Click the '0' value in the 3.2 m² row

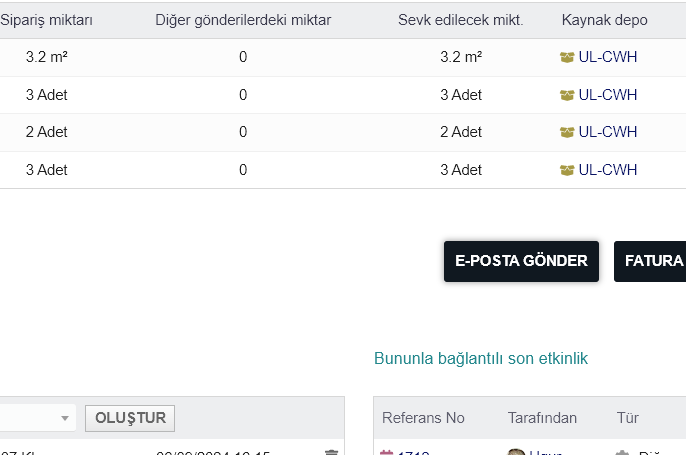click(x=243, y=57)
